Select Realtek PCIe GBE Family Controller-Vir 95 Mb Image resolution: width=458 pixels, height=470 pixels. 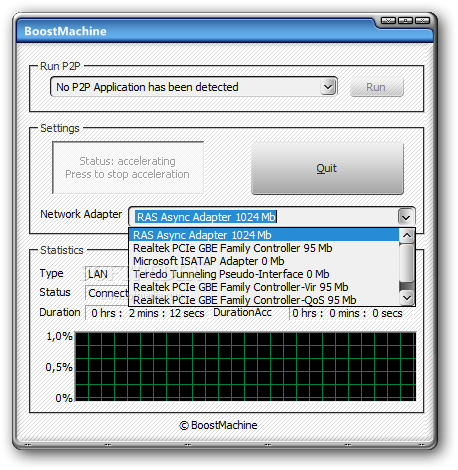click(264, 287)
